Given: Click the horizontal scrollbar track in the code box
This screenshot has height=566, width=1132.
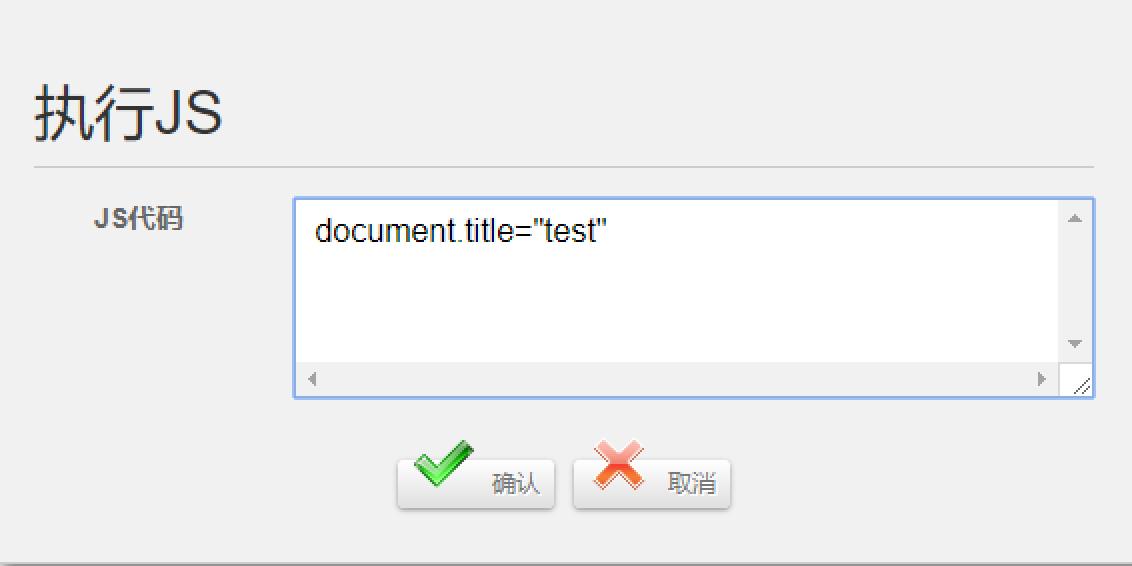Looking at the screenshot, I should [676, 379].
